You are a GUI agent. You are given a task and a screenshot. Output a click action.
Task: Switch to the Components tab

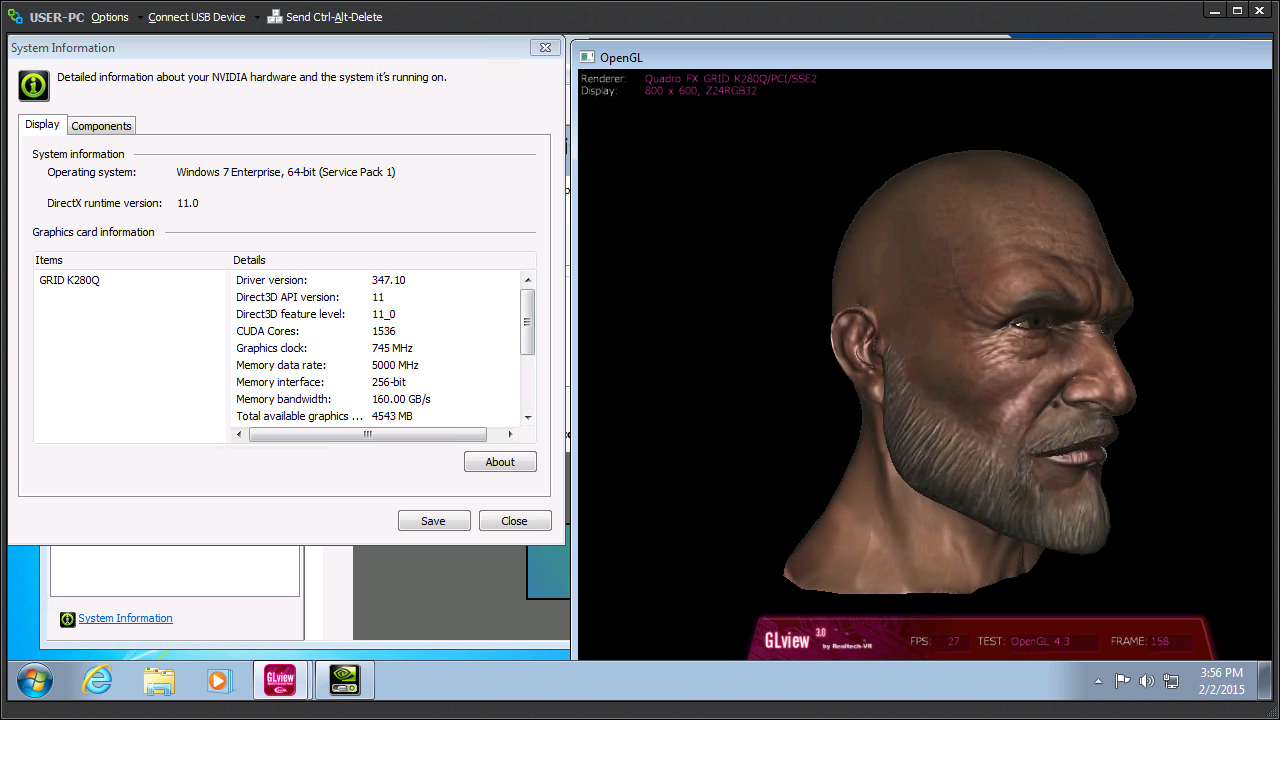pos(101,126)
